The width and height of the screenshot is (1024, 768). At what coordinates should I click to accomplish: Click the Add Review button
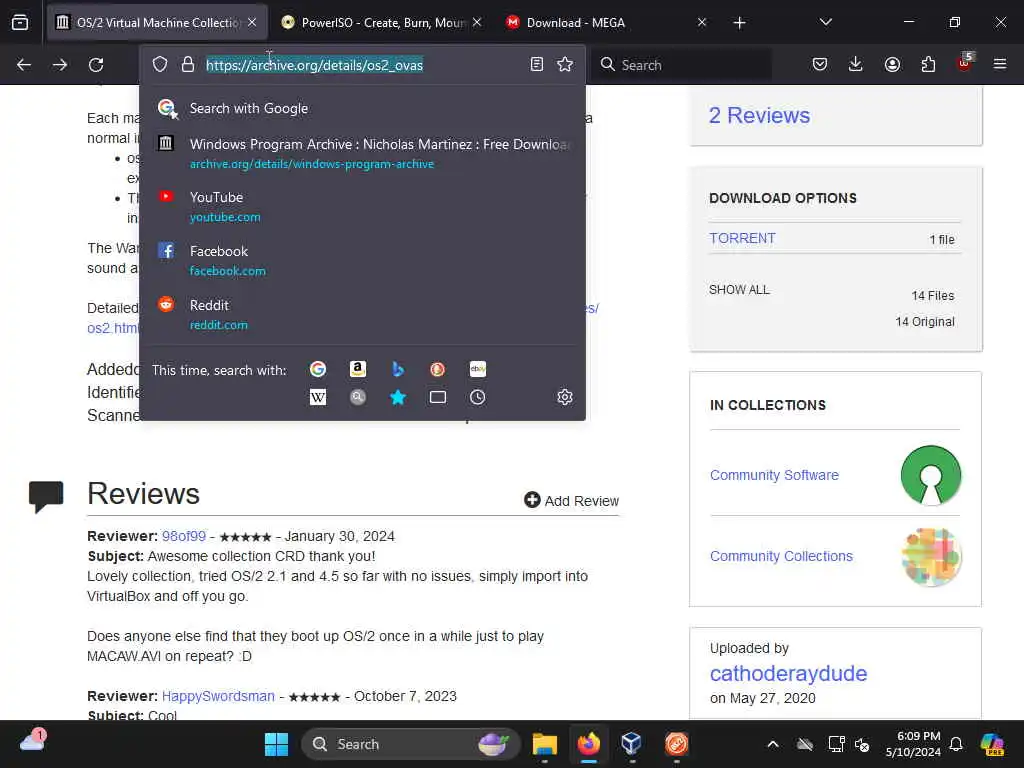click(571, 500)
